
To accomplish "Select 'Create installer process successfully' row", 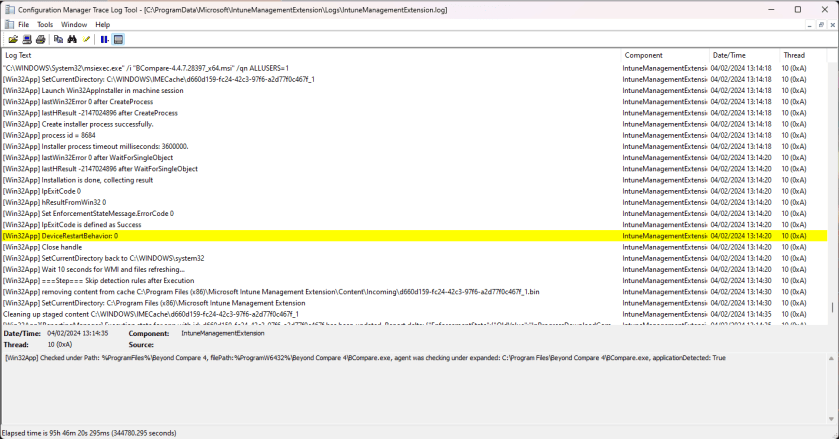I will click(x=415, y=124).
